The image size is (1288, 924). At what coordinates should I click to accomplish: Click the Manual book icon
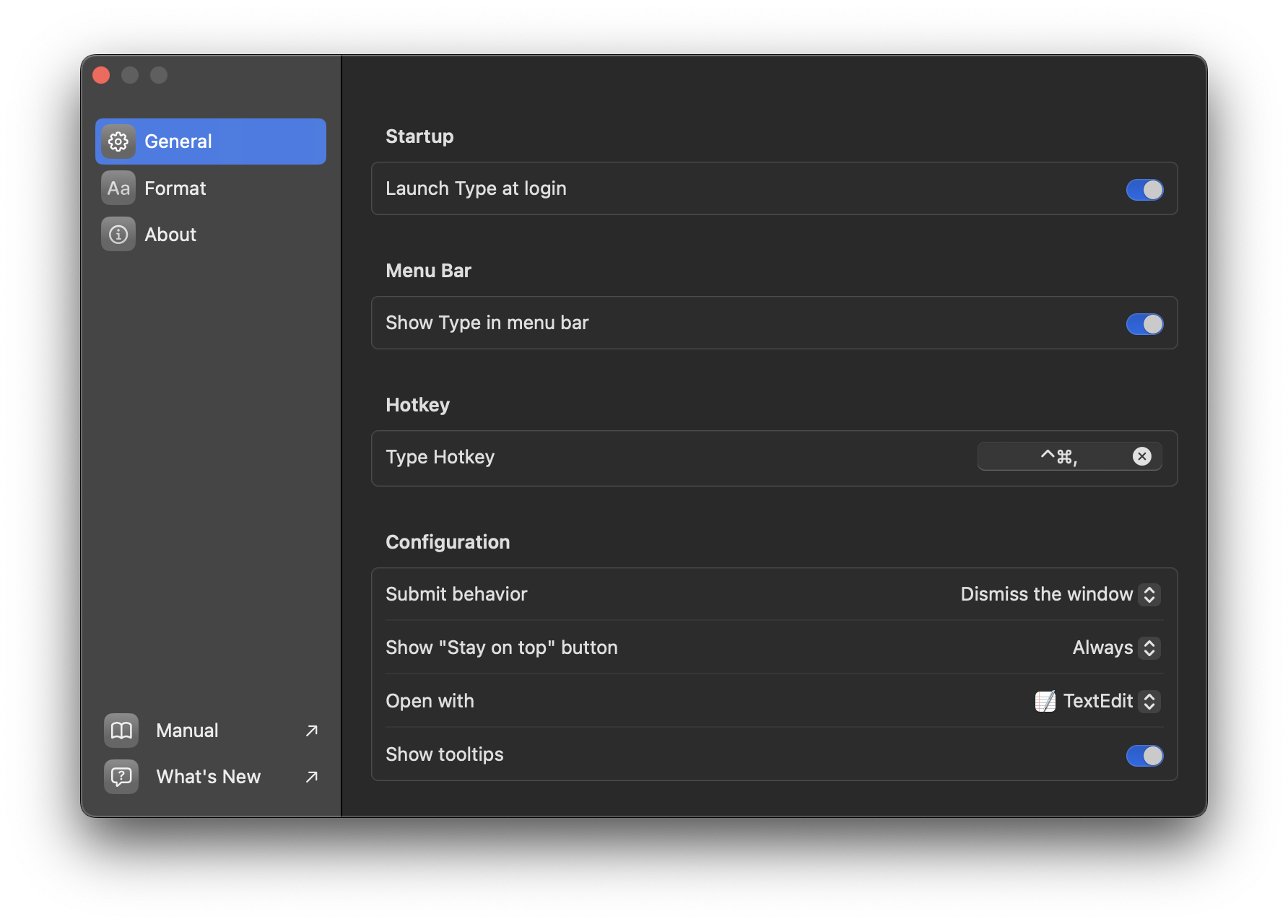point(121,731)
